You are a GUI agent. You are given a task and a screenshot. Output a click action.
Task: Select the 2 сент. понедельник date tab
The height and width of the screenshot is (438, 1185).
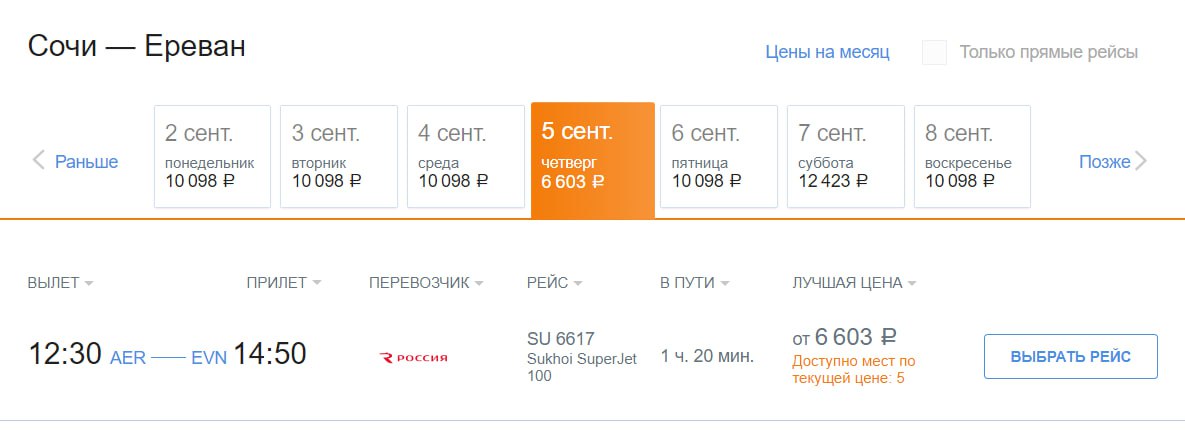[212, 157]
